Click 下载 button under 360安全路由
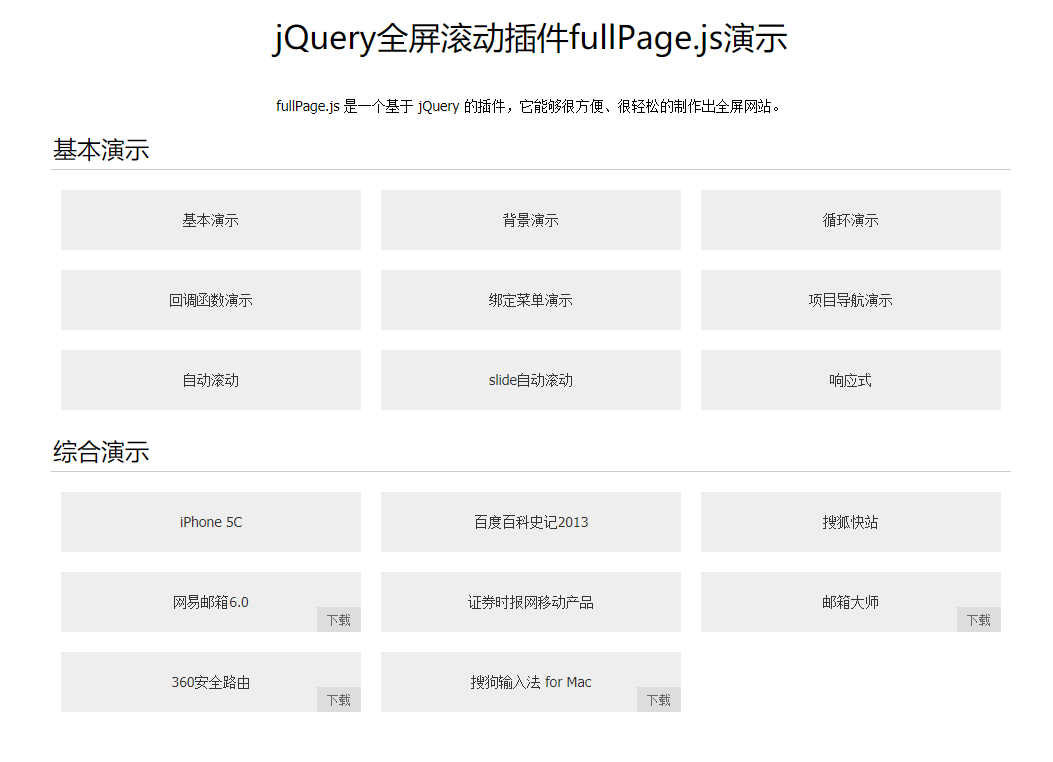This screenshot has width=1053, height=762. point(339,699)
